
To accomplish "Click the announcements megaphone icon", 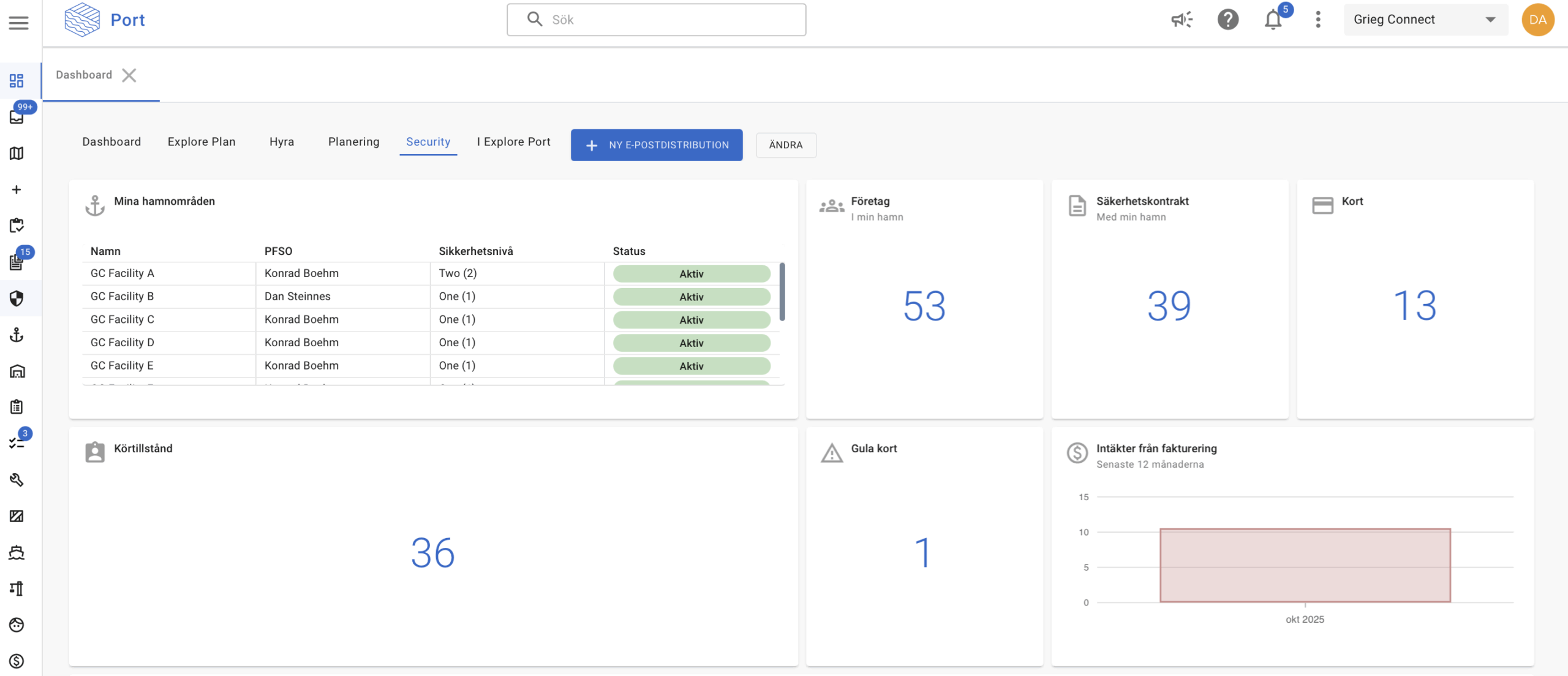I will pyautogui.click(x=1182, y=20).
